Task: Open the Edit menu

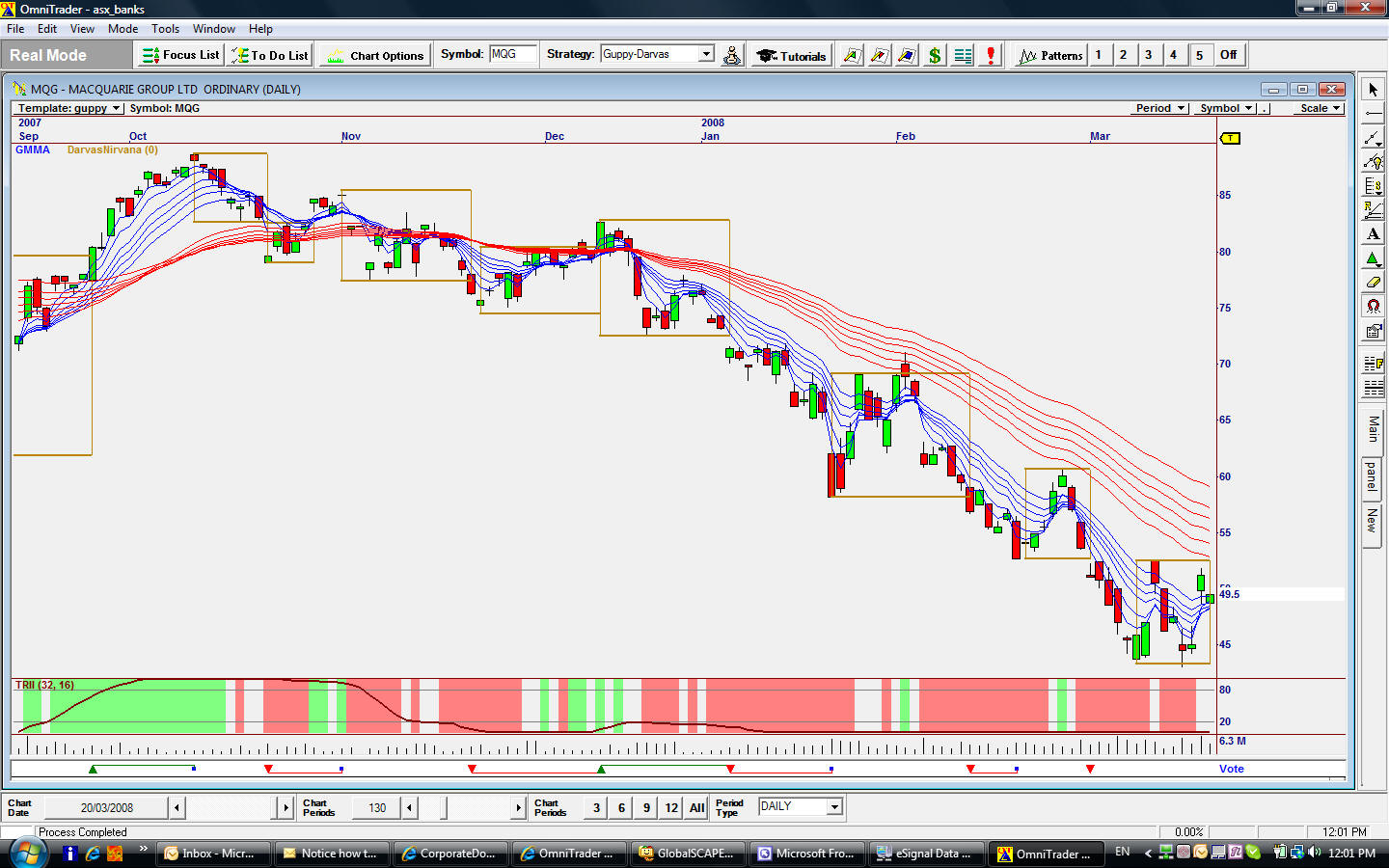Action: (x=47, y=29)
